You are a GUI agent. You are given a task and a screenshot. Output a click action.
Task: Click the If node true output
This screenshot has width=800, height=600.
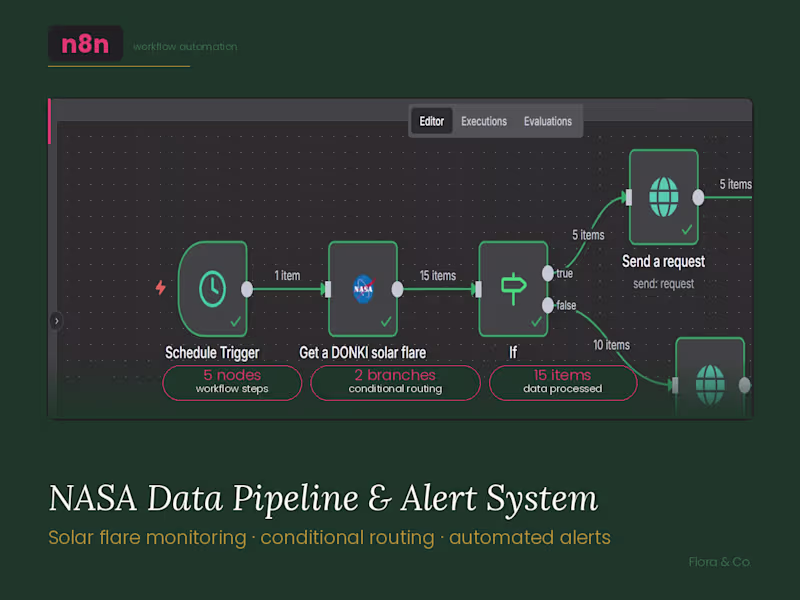pyautogui.click(x=547, y=273)
